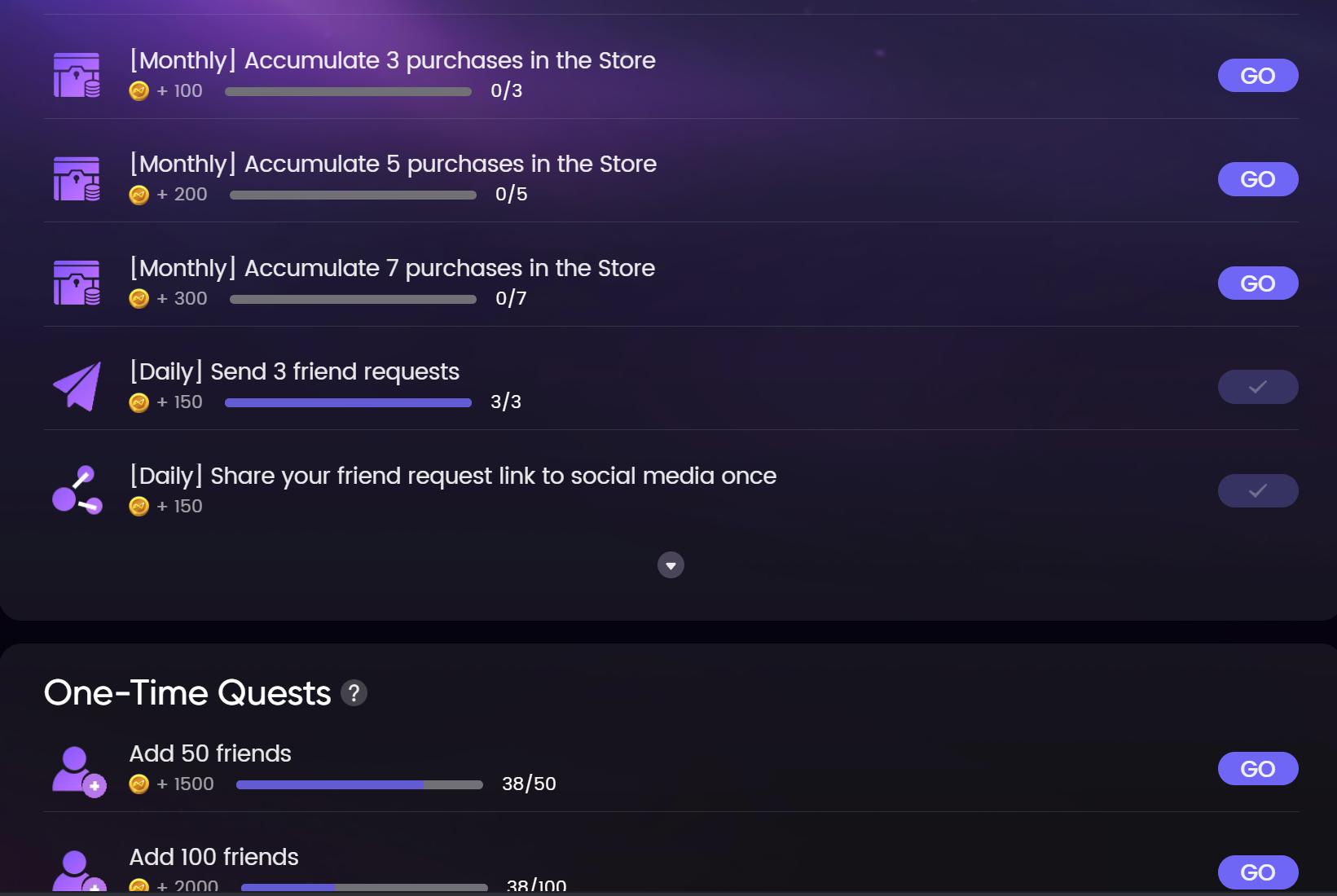
Task: Click the One-Time Quests heading
Action: (x=187, y=693)
